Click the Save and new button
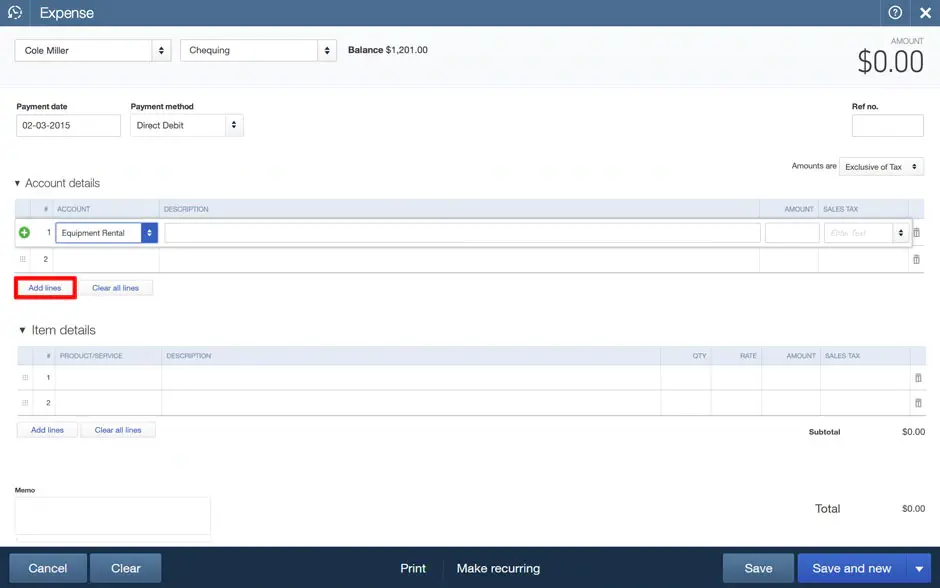This screenshot has height=588, width=940. pos(852,568)
